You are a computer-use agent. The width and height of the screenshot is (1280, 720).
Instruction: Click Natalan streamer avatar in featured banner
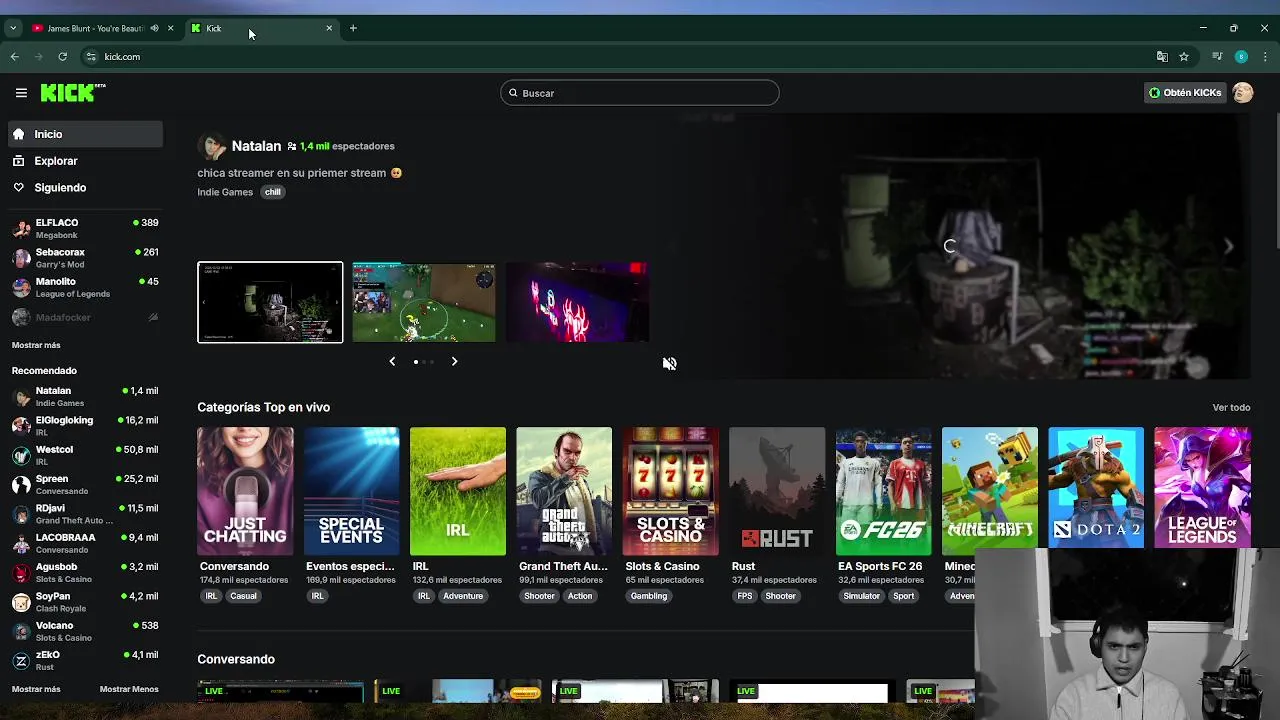[x=212, y=146]
